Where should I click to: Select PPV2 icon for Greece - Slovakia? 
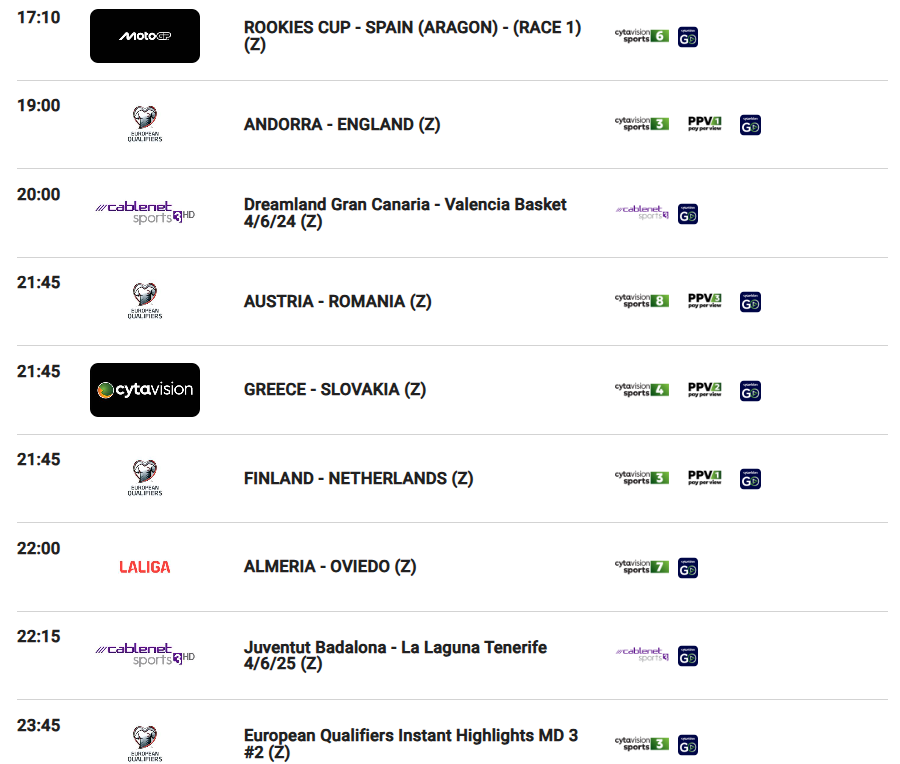tap(704, 389)
